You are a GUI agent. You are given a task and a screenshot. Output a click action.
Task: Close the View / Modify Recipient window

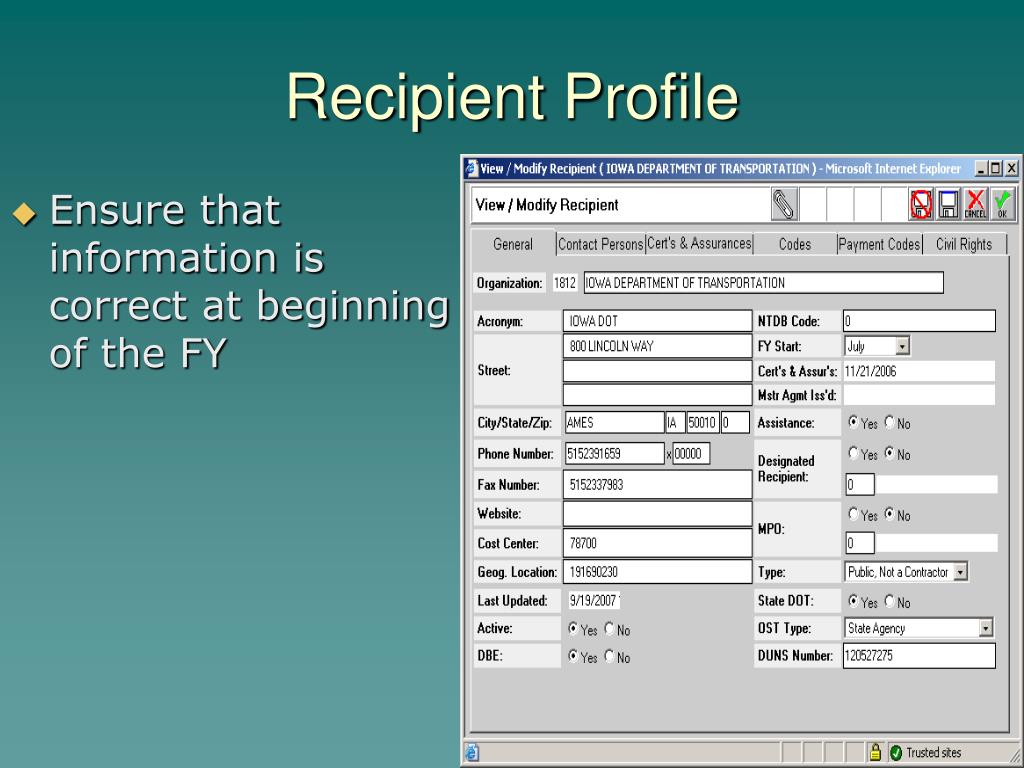1011,168
